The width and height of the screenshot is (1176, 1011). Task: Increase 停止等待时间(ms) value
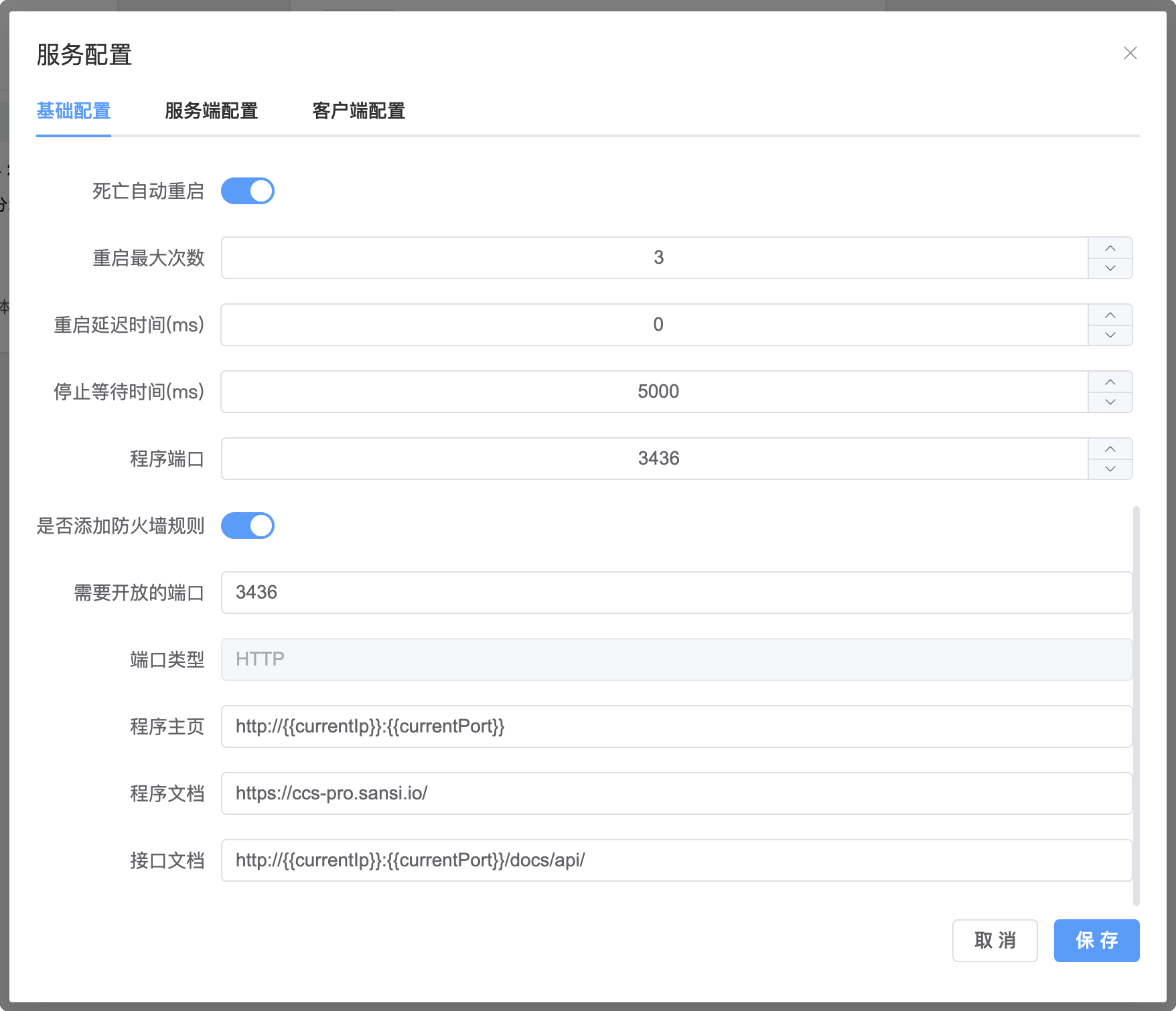[x=1110, y=382]
